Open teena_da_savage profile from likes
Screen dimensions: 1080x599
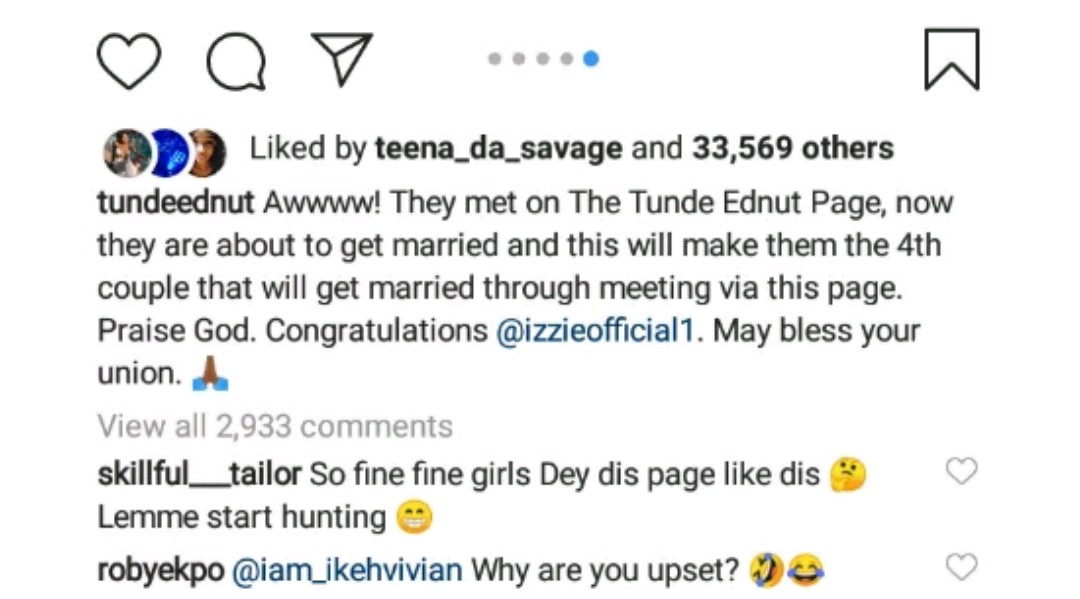(x=498, y=149)
